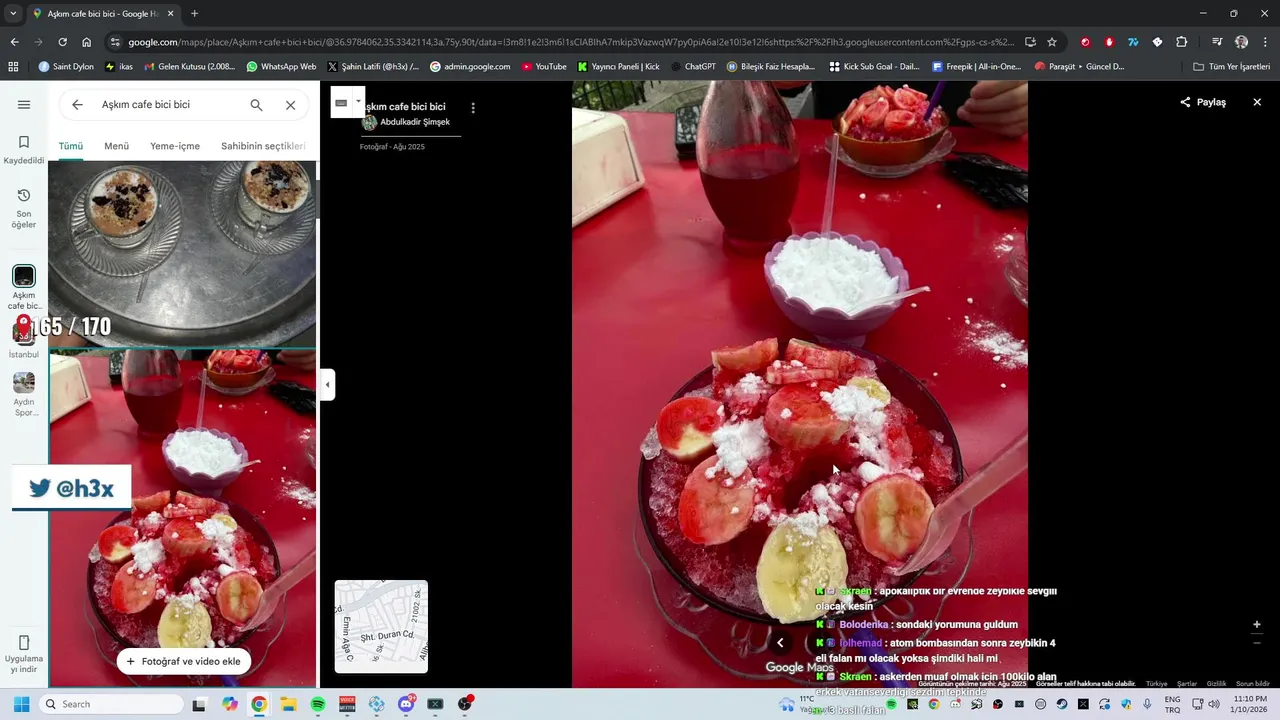
Task: Open the Aşkım cafe bic... sidebar shortcut
Action: [24, 288]
